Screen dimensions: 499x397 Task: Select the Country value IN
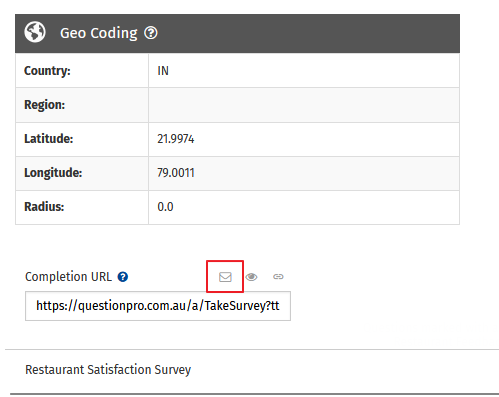163,71
